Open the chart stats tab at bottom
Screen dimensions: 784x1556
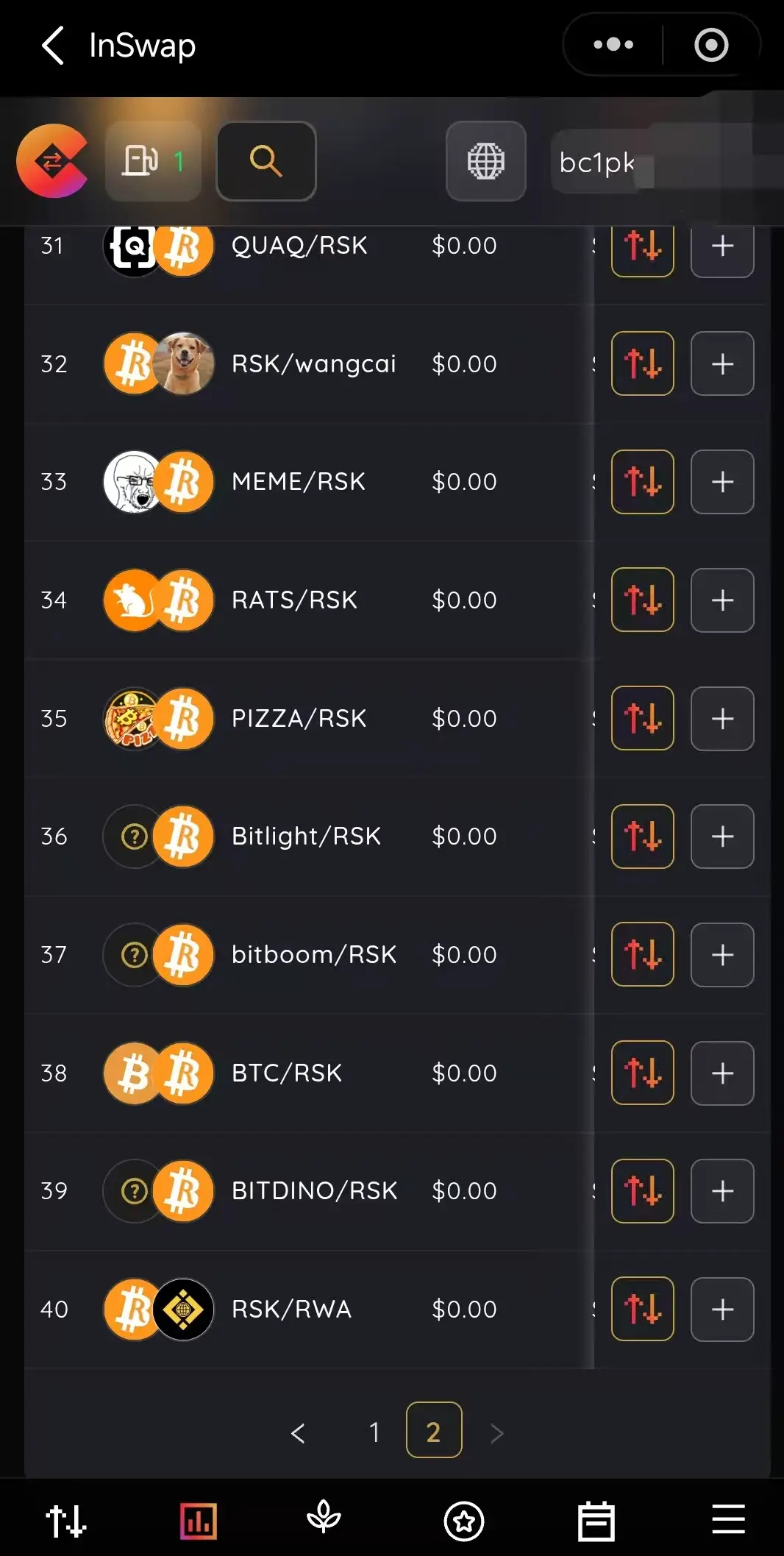pos(199,1520)
